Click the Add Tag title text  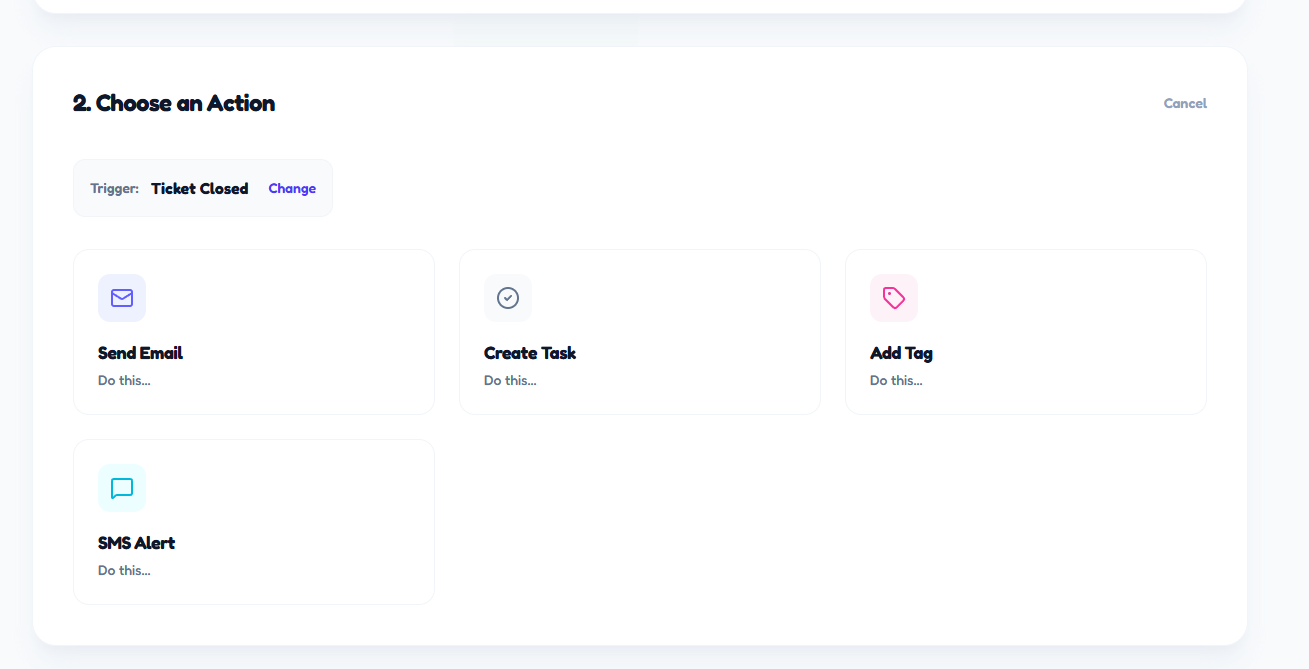(901, 353)
